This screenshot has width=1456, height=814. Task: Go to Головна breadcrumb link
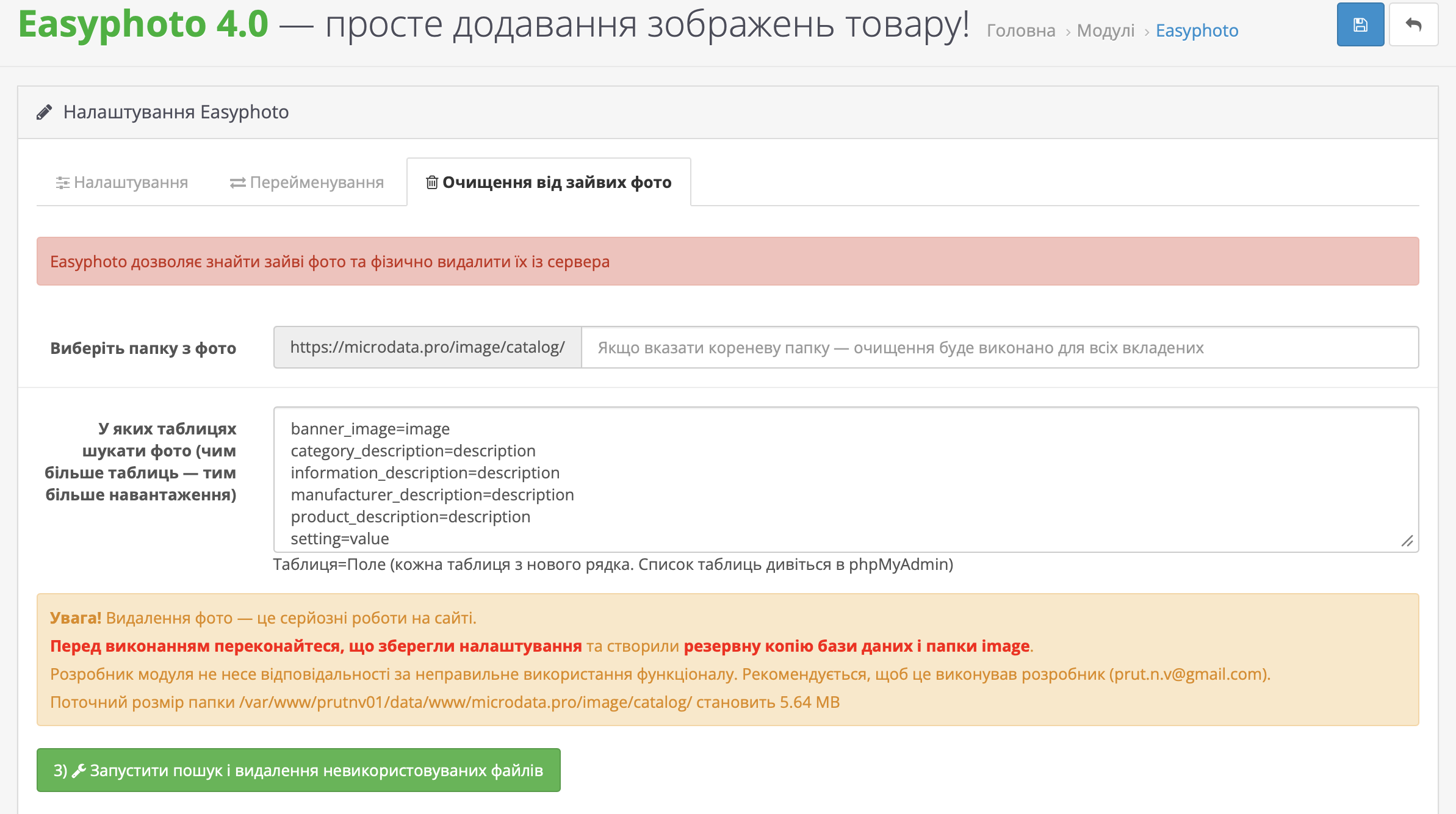tap(1021, 31)
